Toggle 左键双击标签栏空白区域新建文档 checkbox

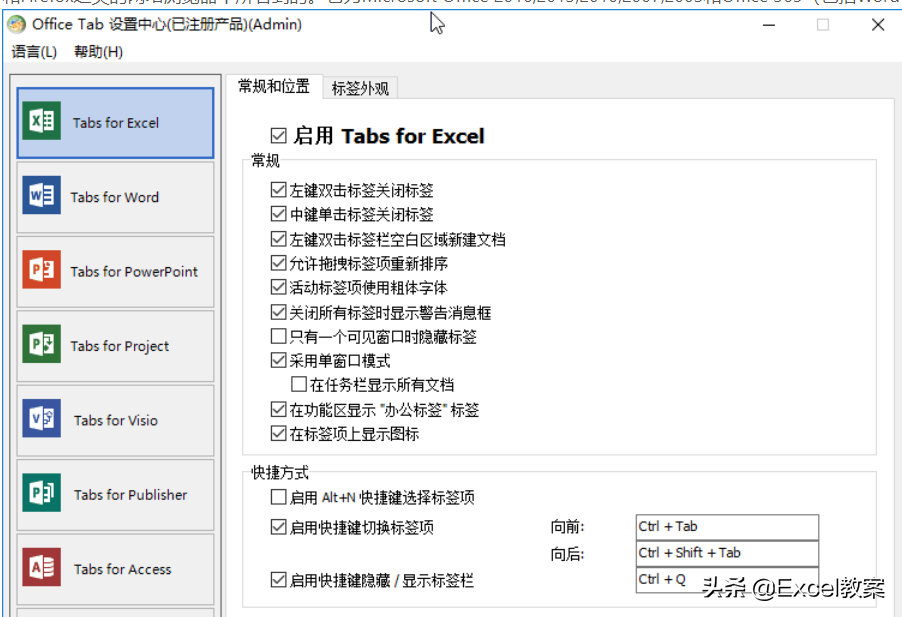pyautogui.click(x=278, y=239)
